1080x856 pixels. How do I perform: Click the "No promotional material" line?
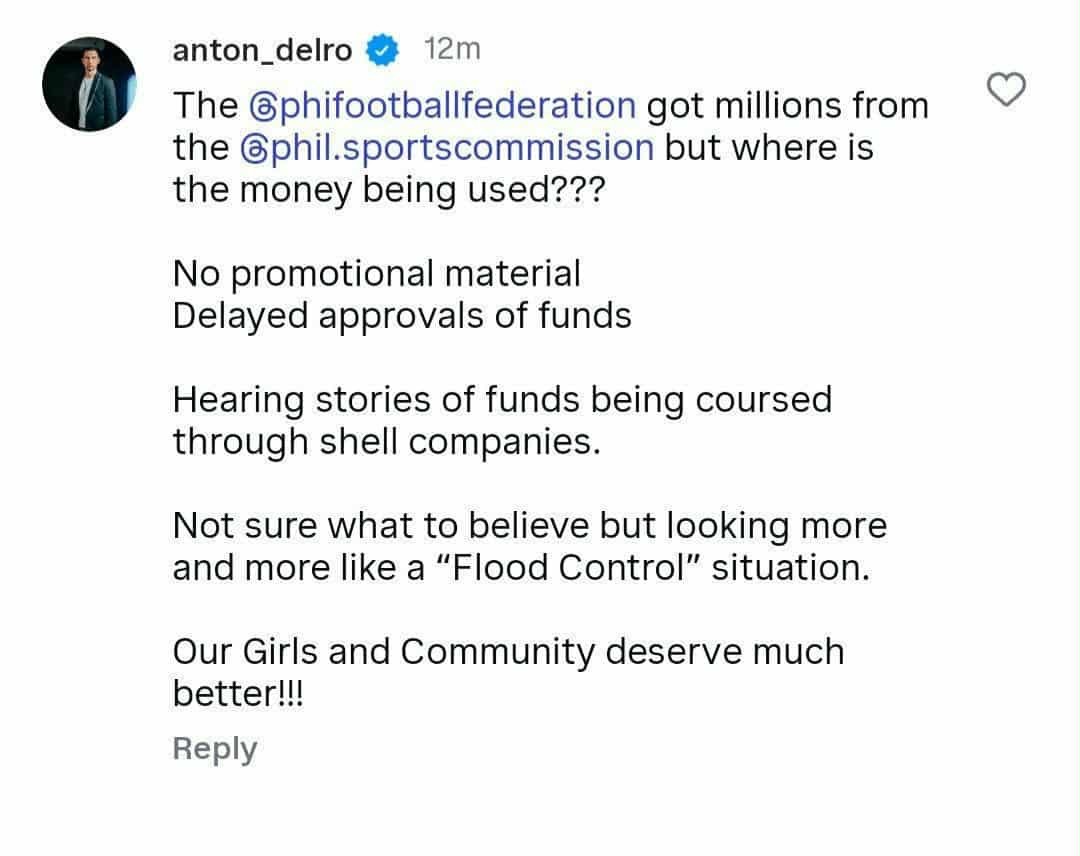click(x=376, y=273)
